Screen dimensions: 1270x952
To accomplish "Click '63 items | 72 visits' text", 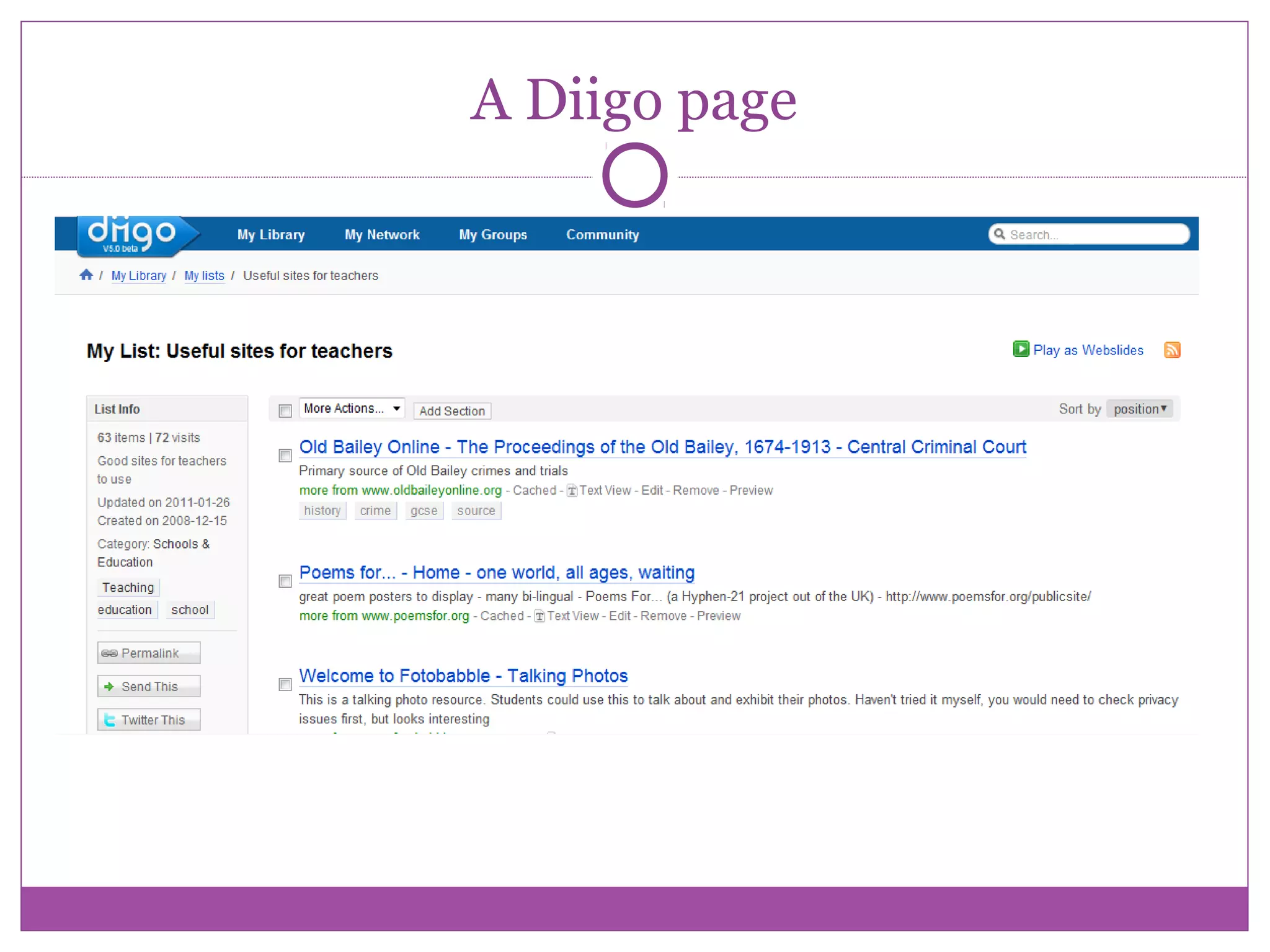I will point(149,438).
